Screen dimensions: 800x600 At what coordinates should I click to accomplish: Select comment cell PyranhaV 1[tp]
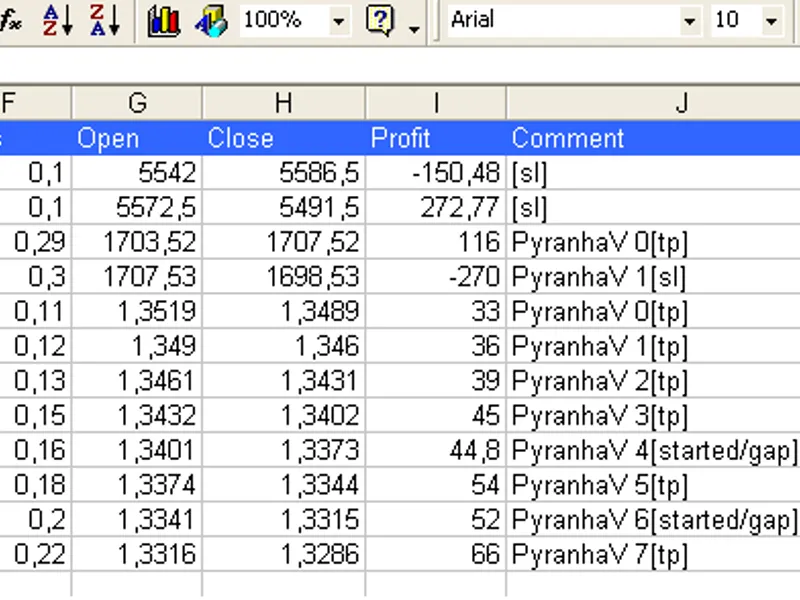pyautogui.click(x=654, y=346)
